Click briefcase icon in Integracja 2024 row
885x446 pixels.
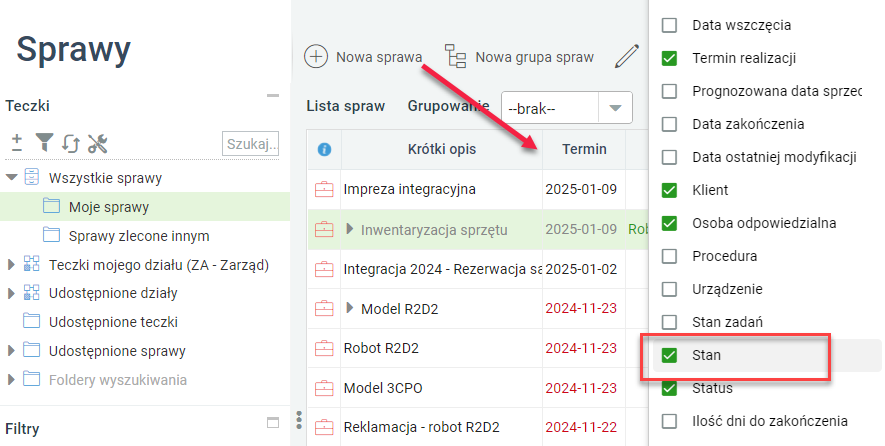click(x=324, y=269)
